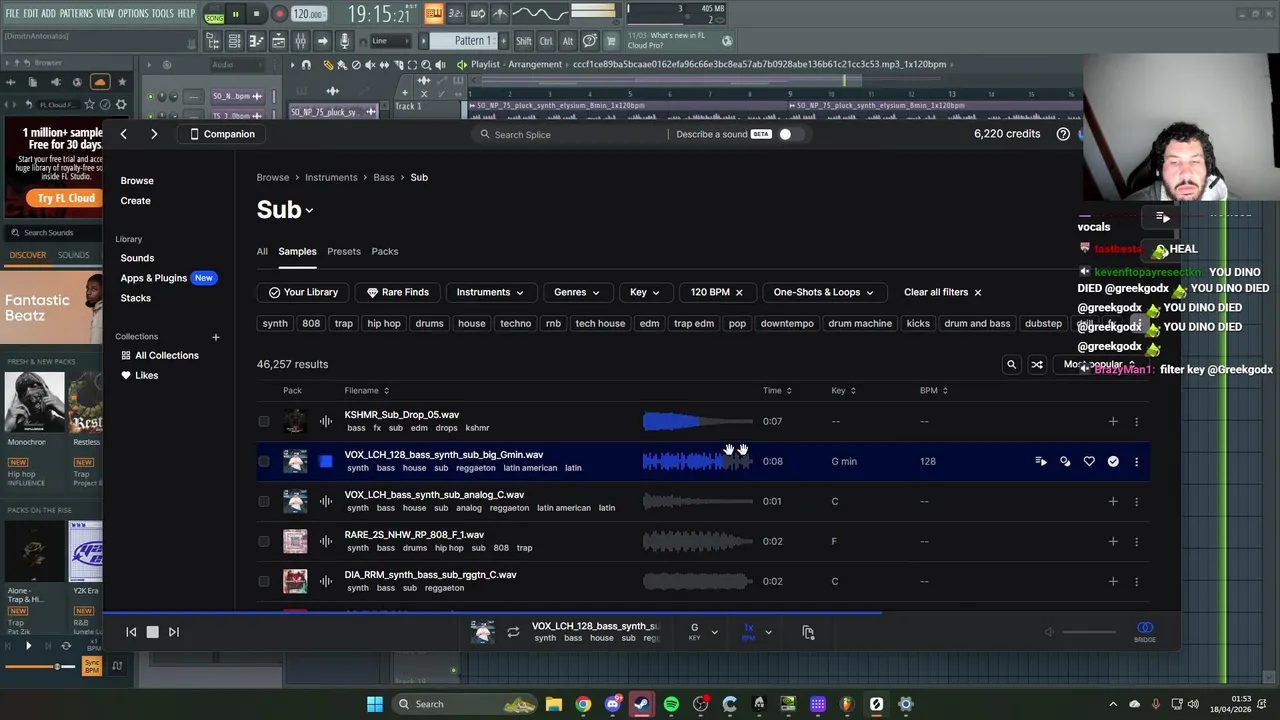Click Clear all filters
Image resolution: width=1280 pixels, height=720 pixels.
(x=943, y=292)
